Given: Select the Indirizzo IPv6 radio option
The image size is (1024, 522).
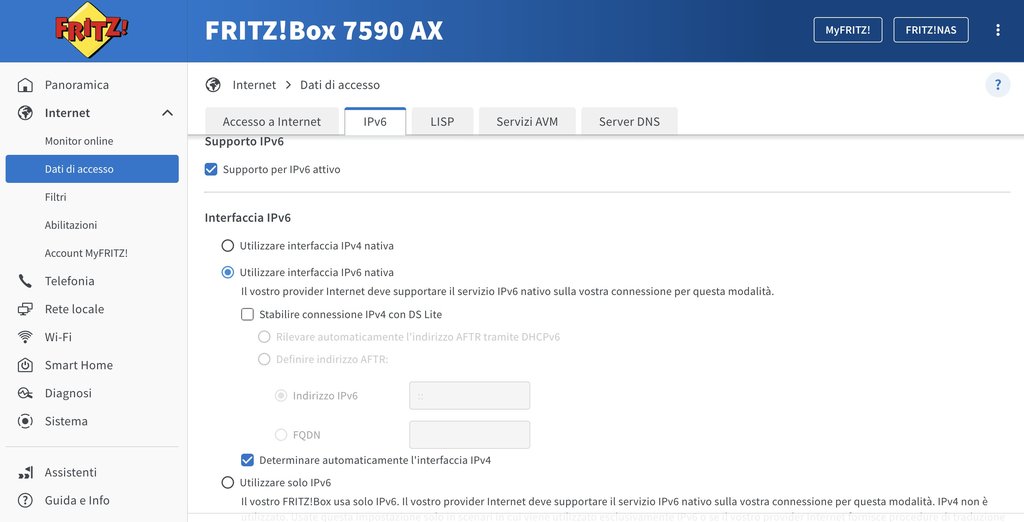Looking at the screenshot, I should (x=281, y=395).
